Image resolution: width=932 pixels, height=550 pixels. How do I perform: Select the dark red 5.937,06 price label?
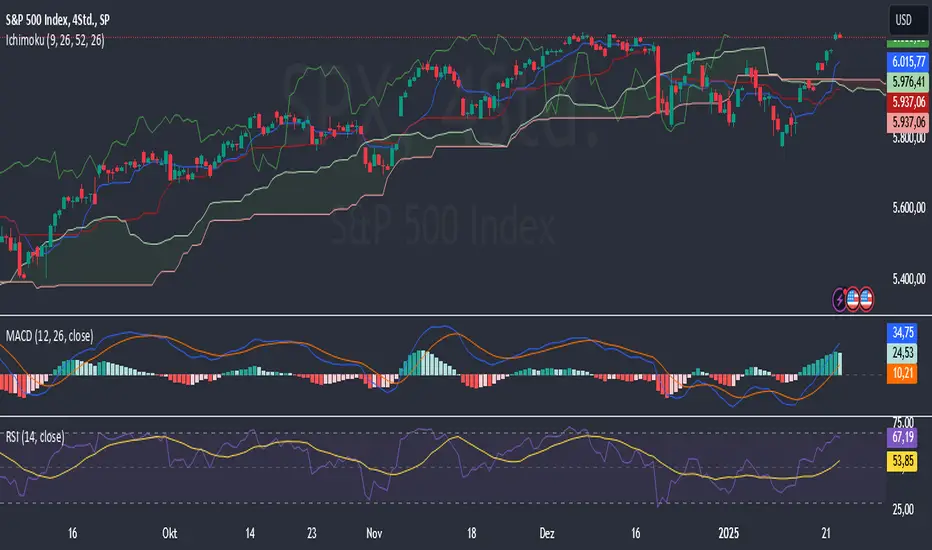coord(908,102)
